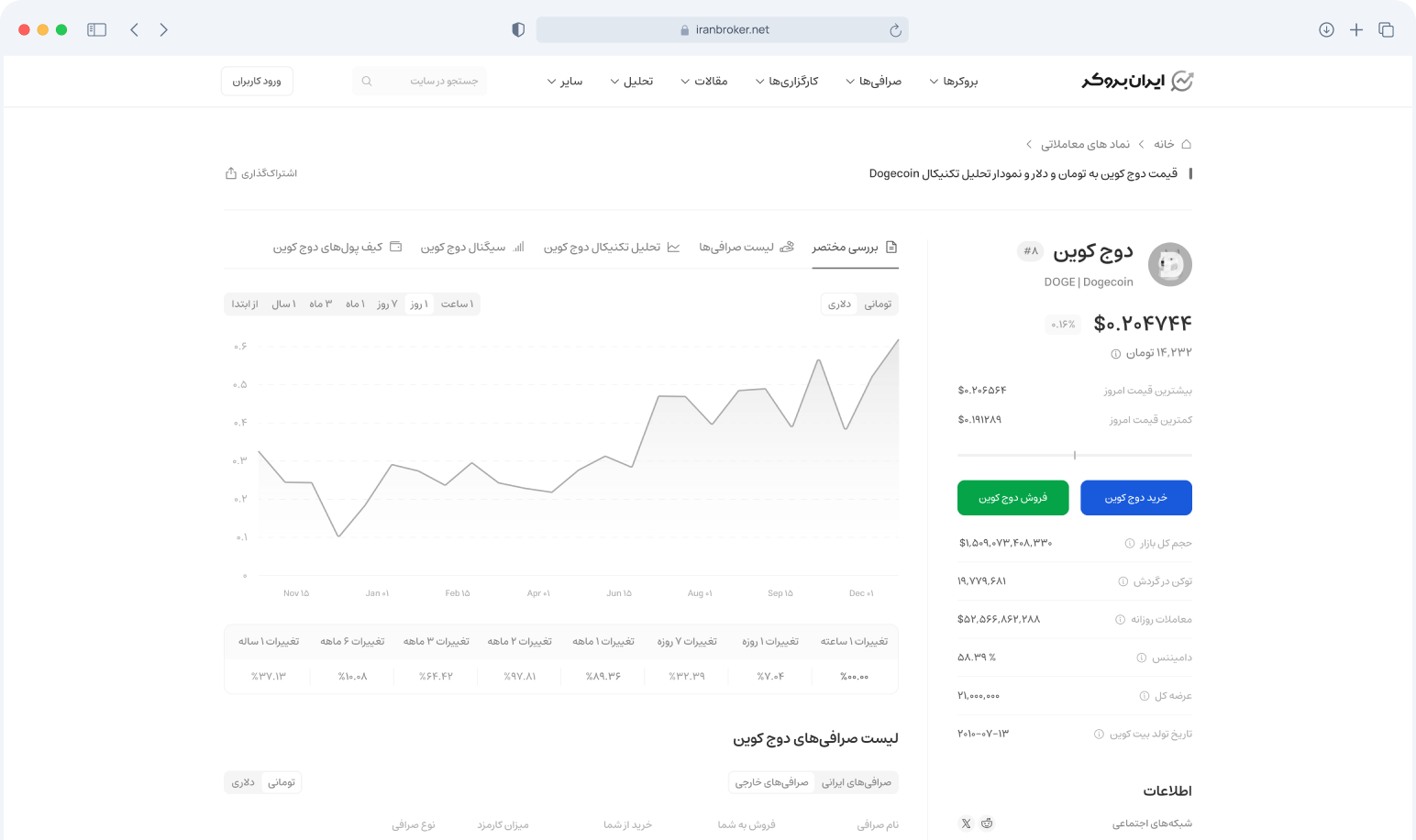The width and height of the screenshot is (1416, 840).
Task: Reload the page using the refresh icon
Action: point(895,30)
